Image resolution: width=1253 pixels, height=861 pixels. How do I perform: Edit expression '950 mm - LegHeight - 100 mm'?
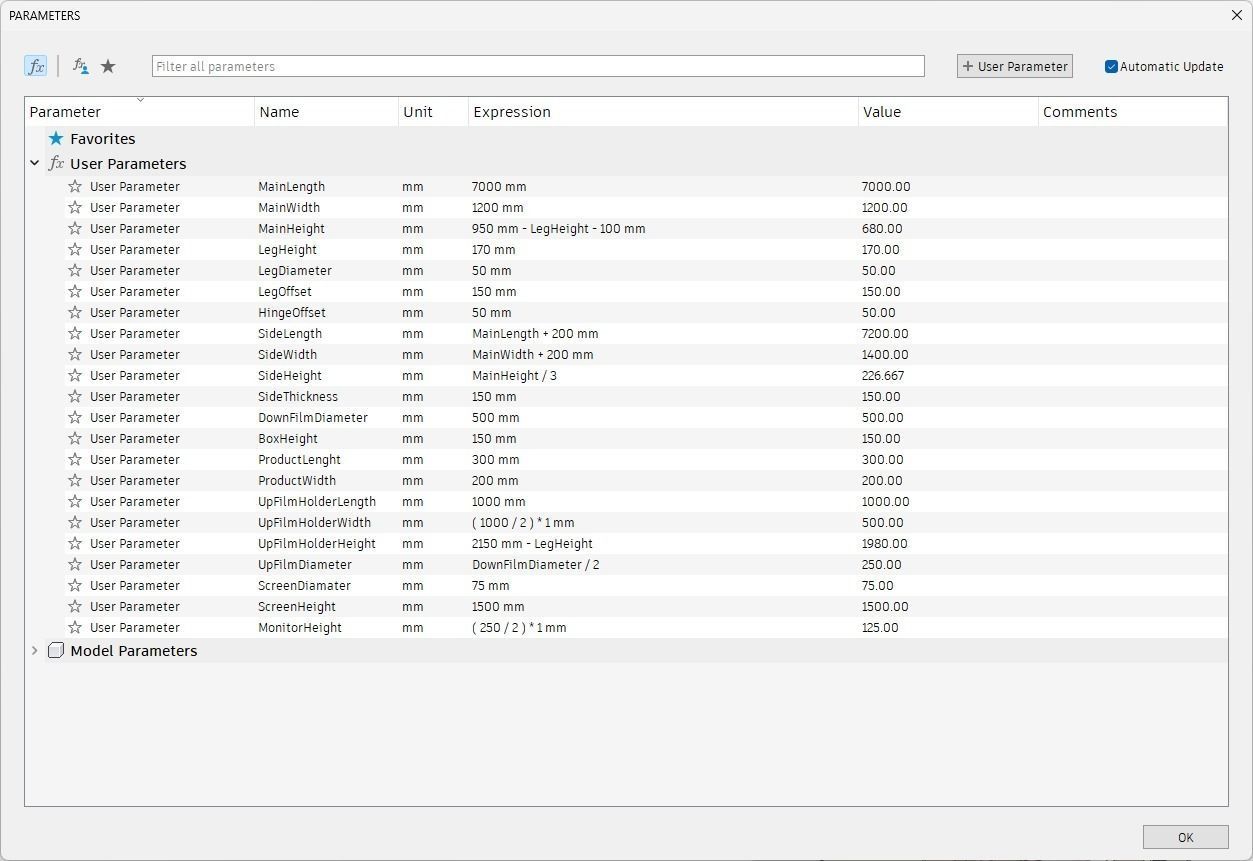click(x=558, y=228)
